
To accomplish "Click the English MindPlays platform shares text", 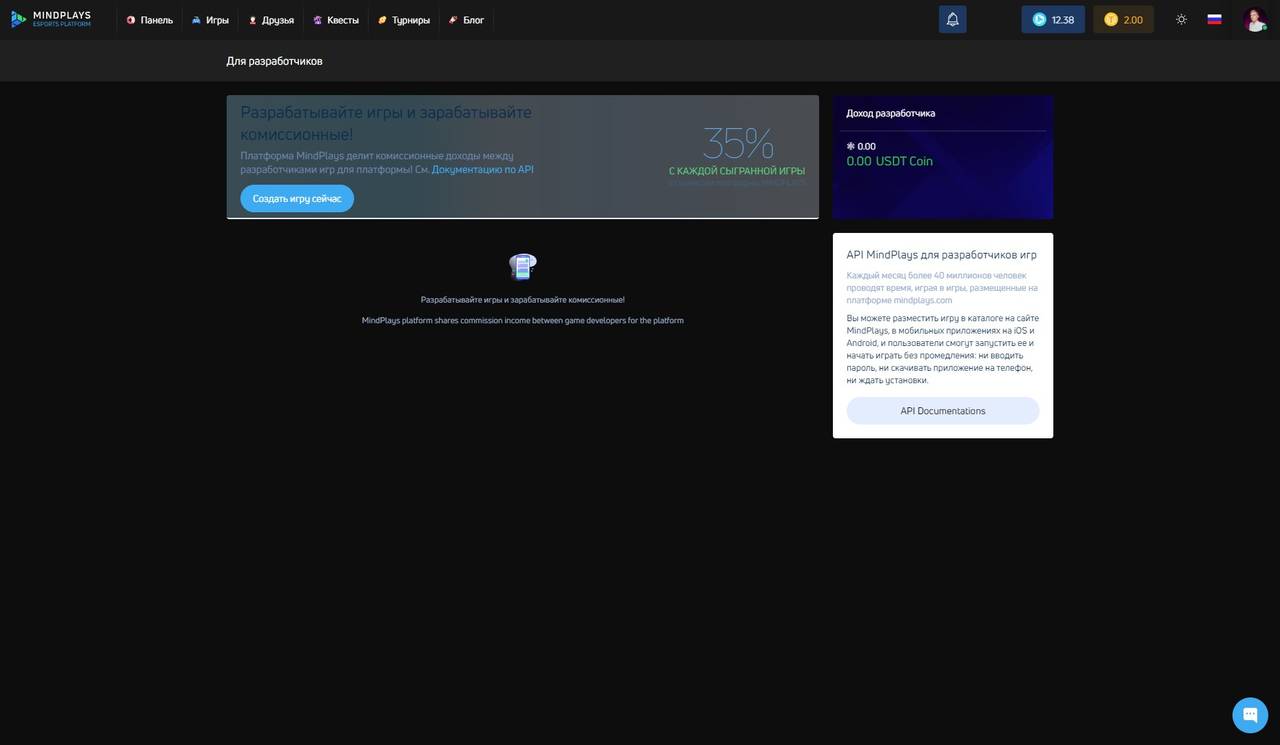I will pyautogui.click(x=523, y=320).
